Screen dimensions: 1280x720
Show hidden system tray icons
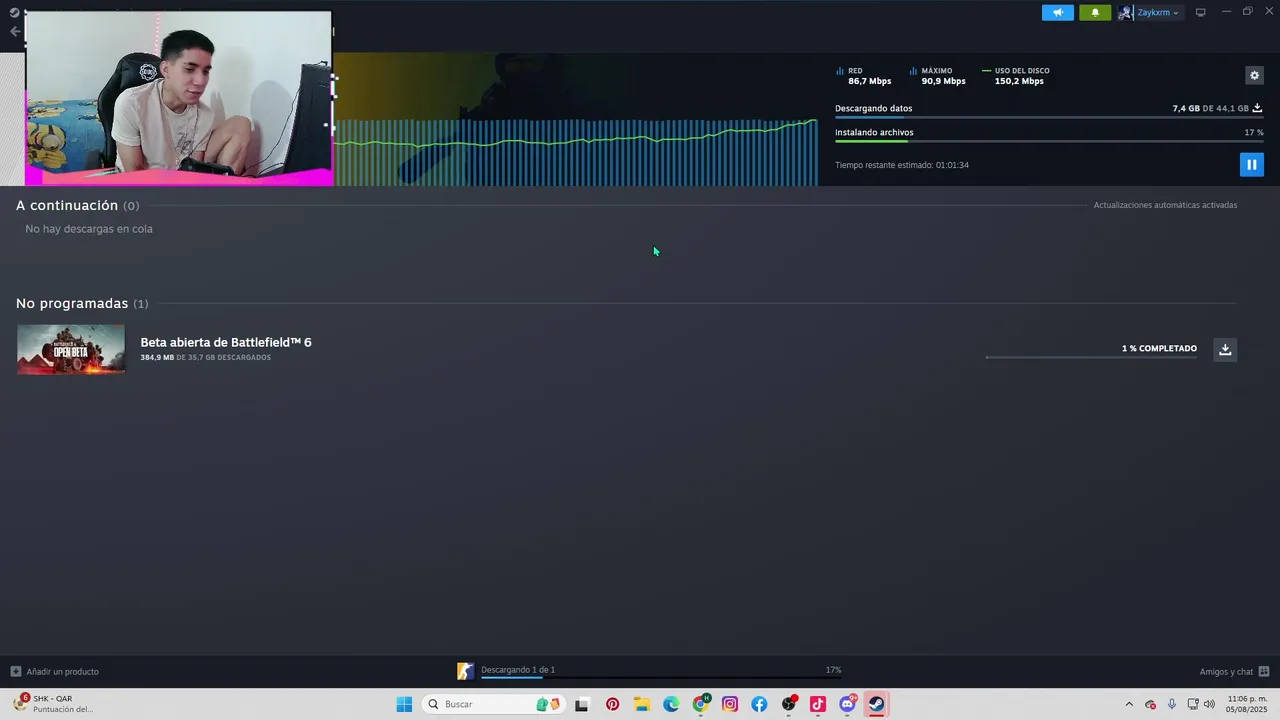1129,704
